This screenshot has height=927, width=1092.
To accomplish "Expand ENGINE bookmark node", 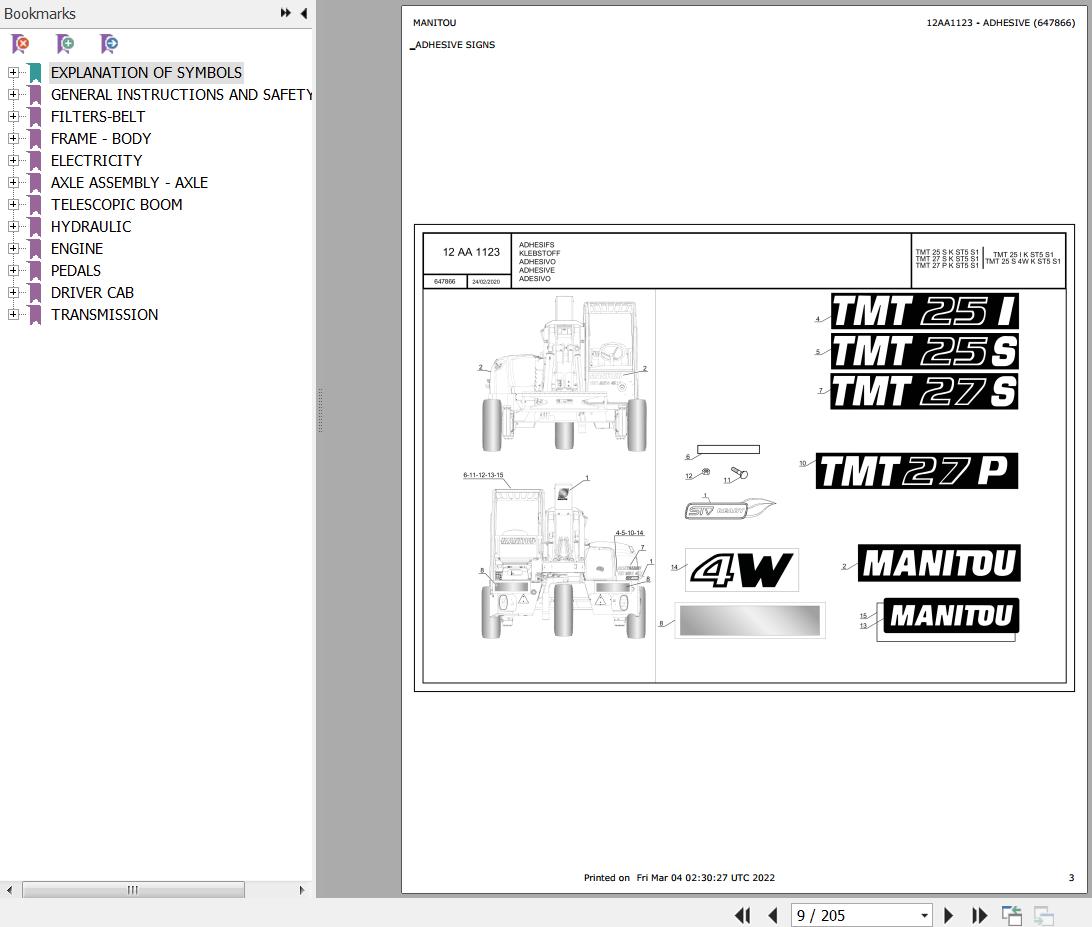I will coord(13,249).
